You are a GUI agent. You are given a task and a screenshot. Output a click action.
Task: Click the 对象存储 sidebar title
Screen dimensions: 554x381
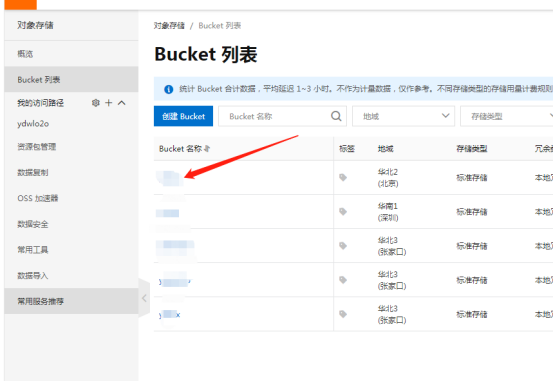(35, 25)
